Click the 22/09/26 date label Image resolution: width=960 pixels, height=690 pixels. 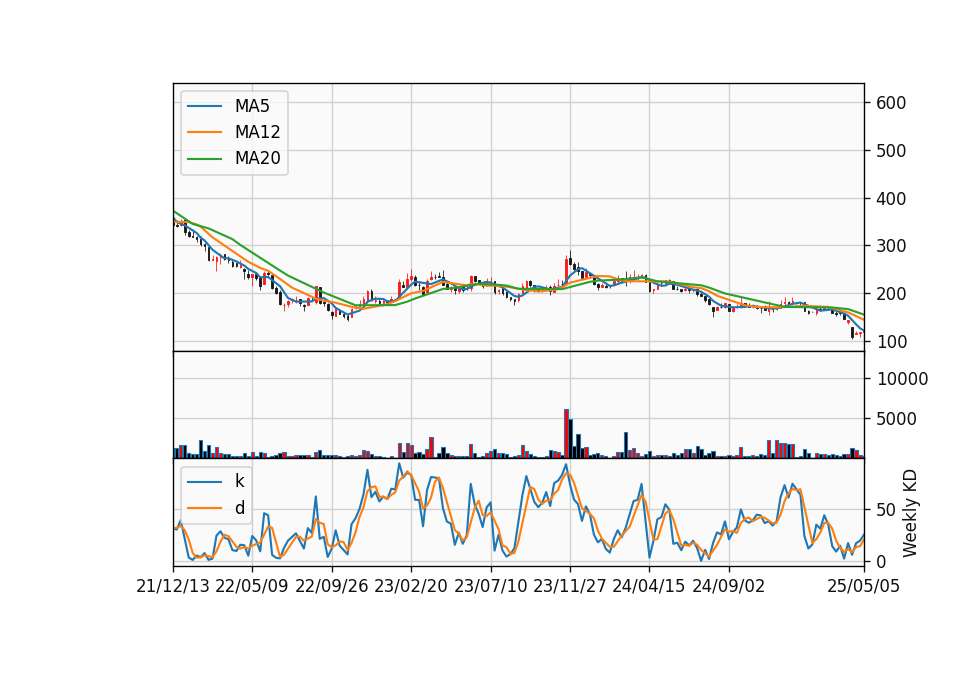coord(332,586)
